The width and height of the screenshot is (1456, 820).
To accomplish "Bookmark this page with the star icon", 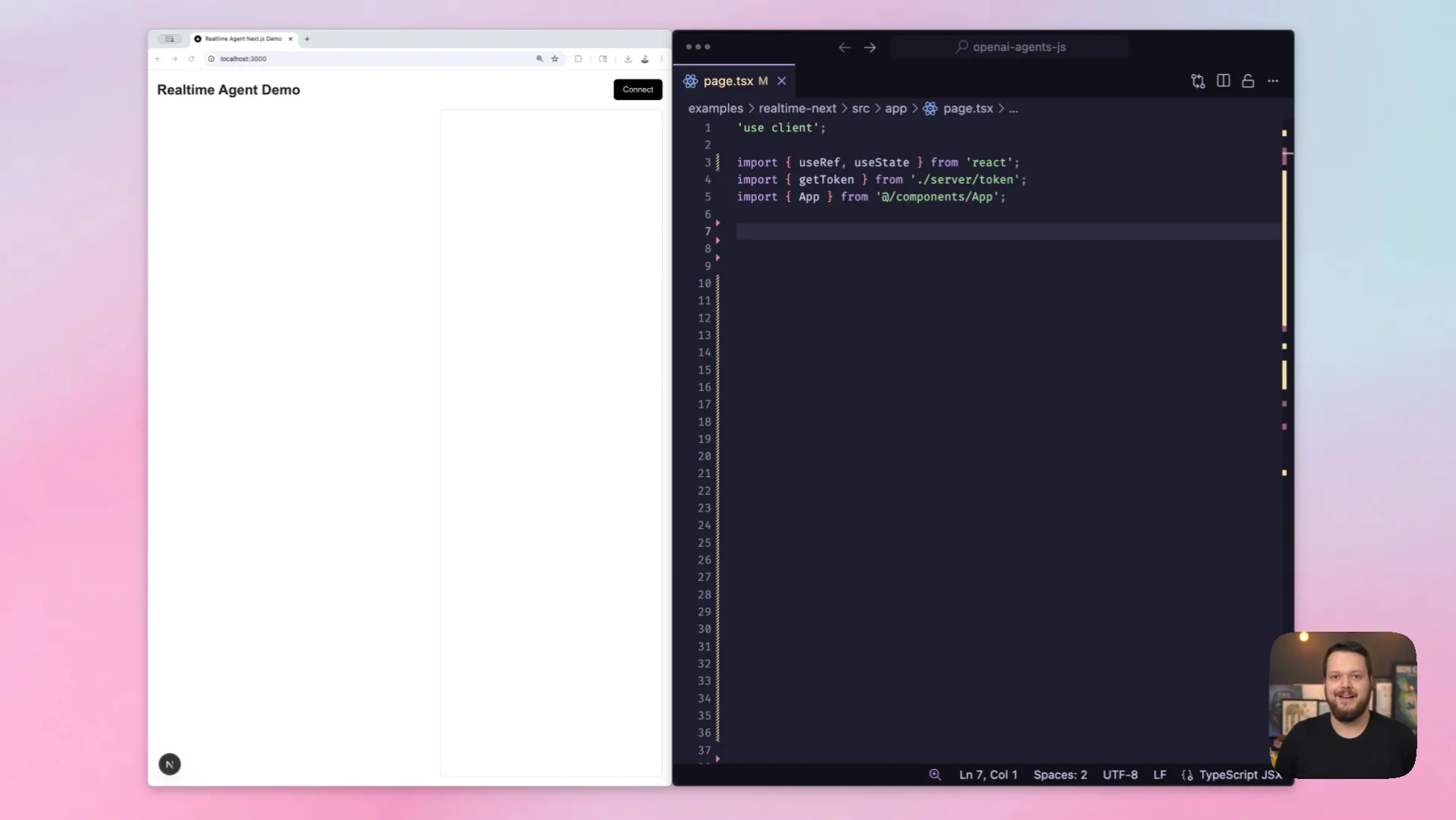I will point(555,58).
